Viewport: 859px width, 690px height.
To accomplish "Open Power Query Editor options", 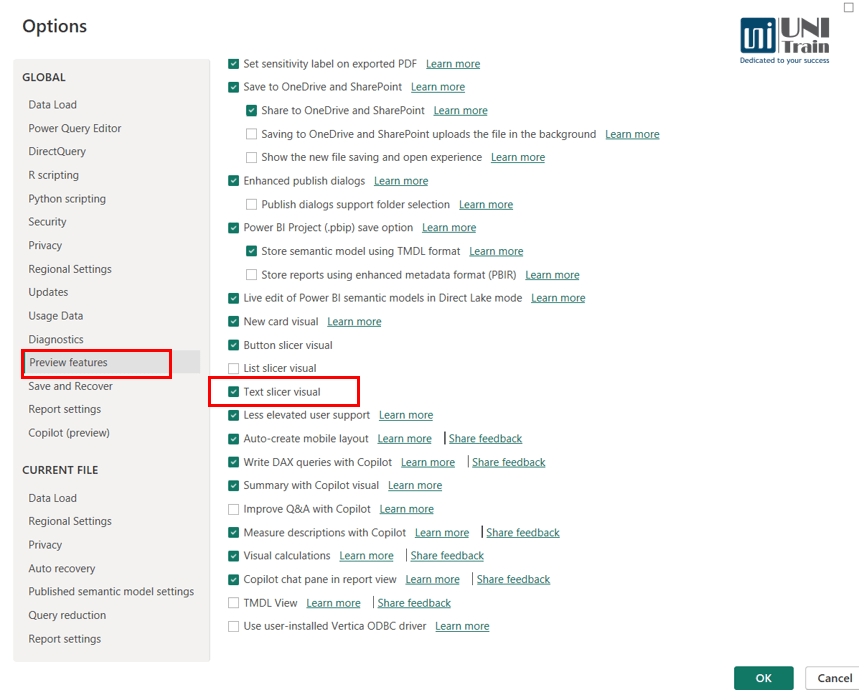I will (75, 128).
